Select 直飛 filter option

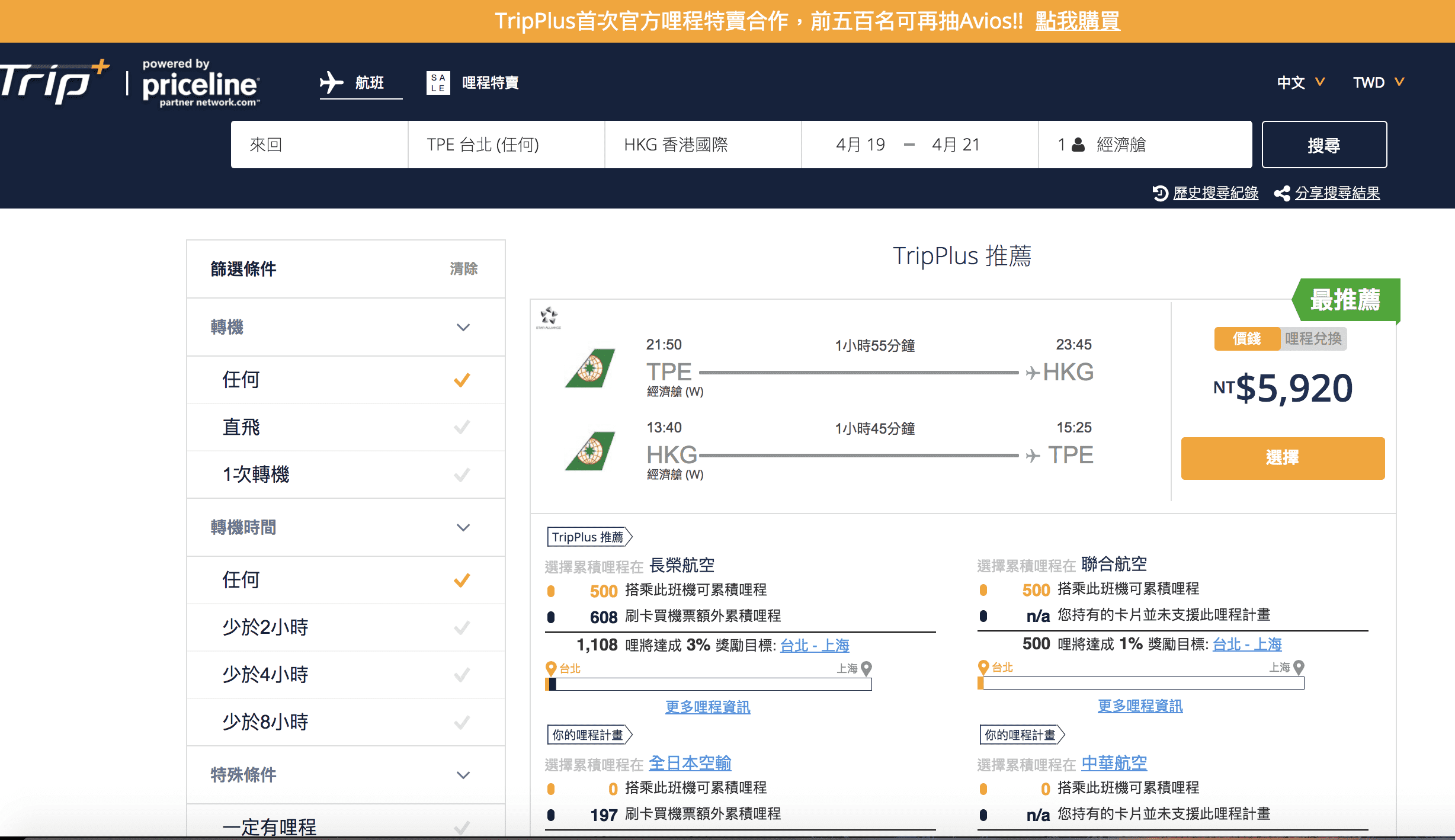[346, 427]
